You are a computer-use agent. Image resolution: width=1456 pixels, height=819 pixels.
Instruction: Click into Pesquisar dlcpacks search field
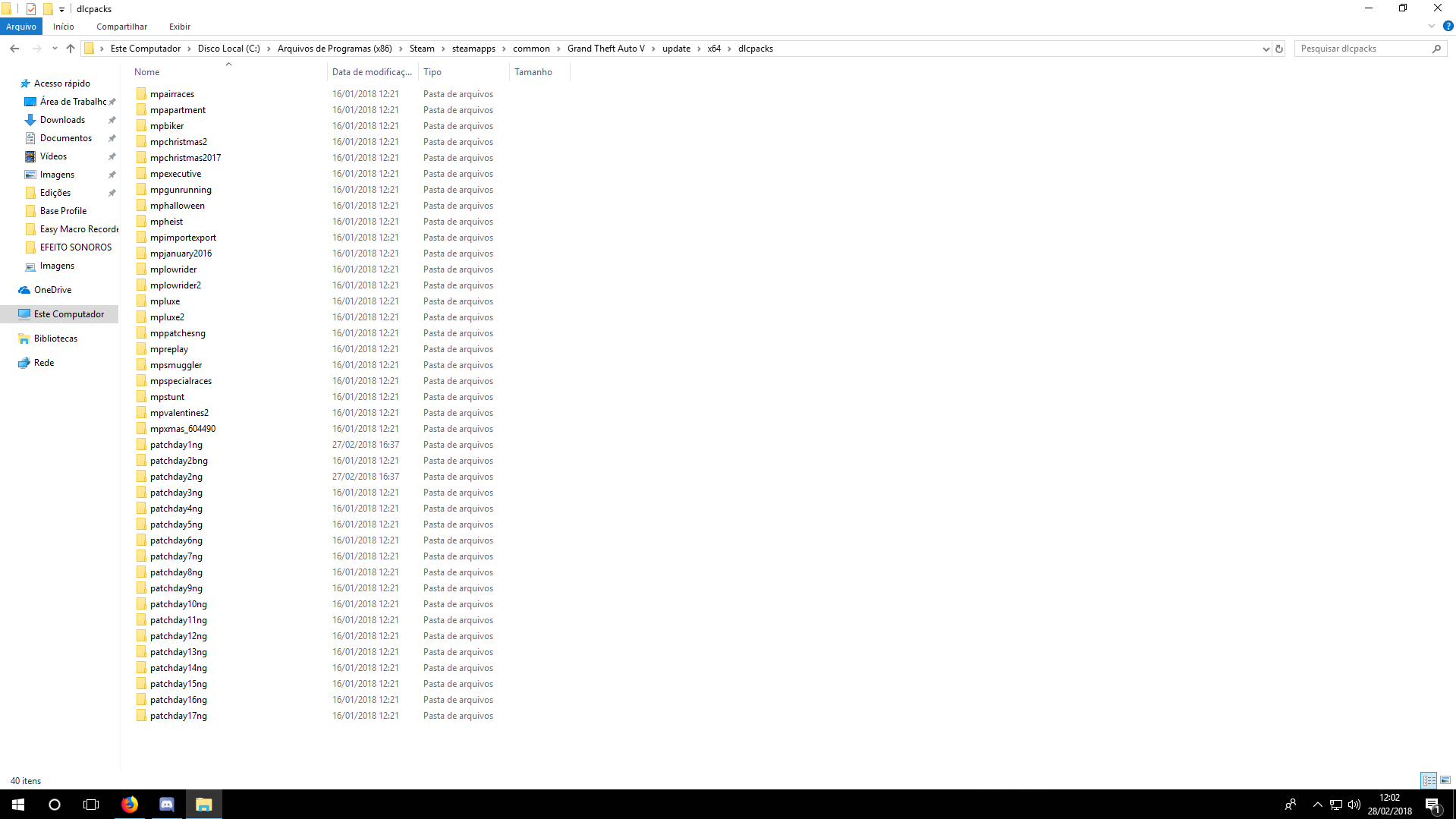pyautogui.click(x=1362, y=49)
